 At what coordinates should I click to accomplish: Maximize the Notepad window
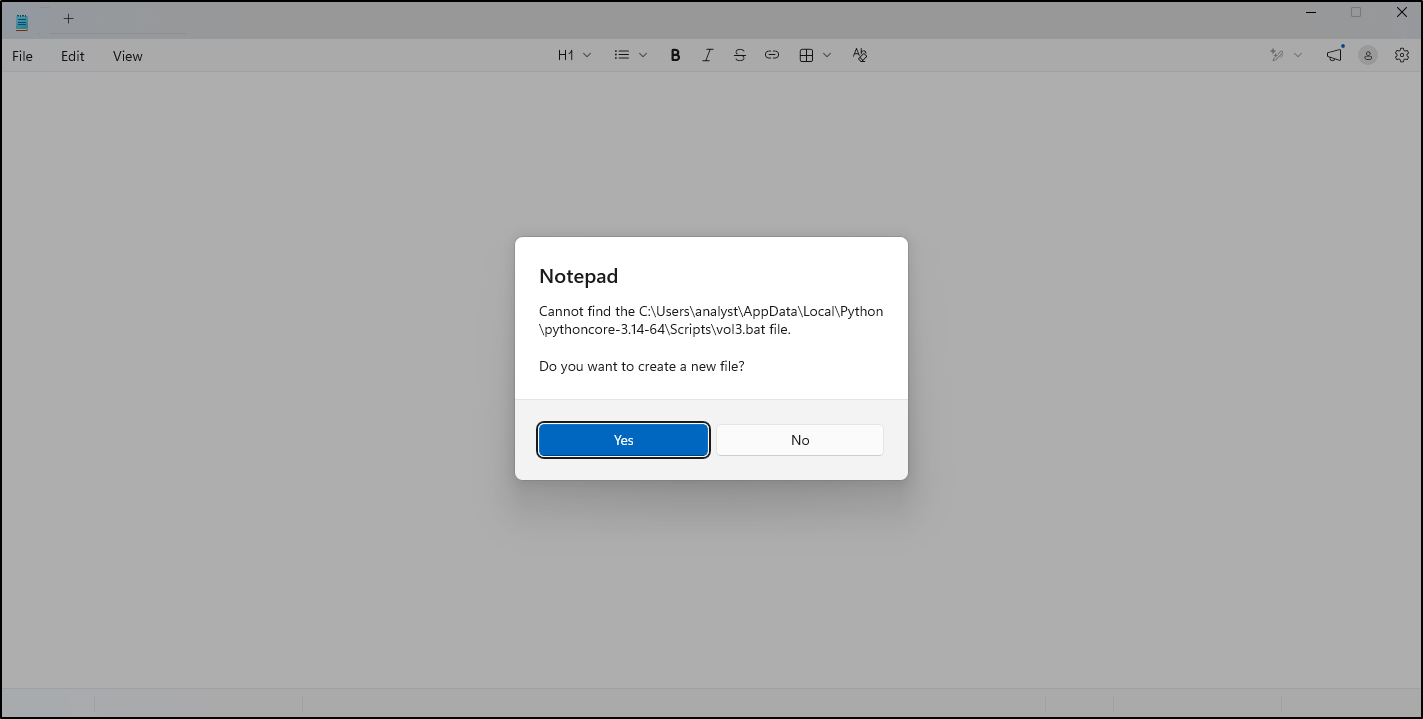pyautogui.click(x=1356, y=12)
